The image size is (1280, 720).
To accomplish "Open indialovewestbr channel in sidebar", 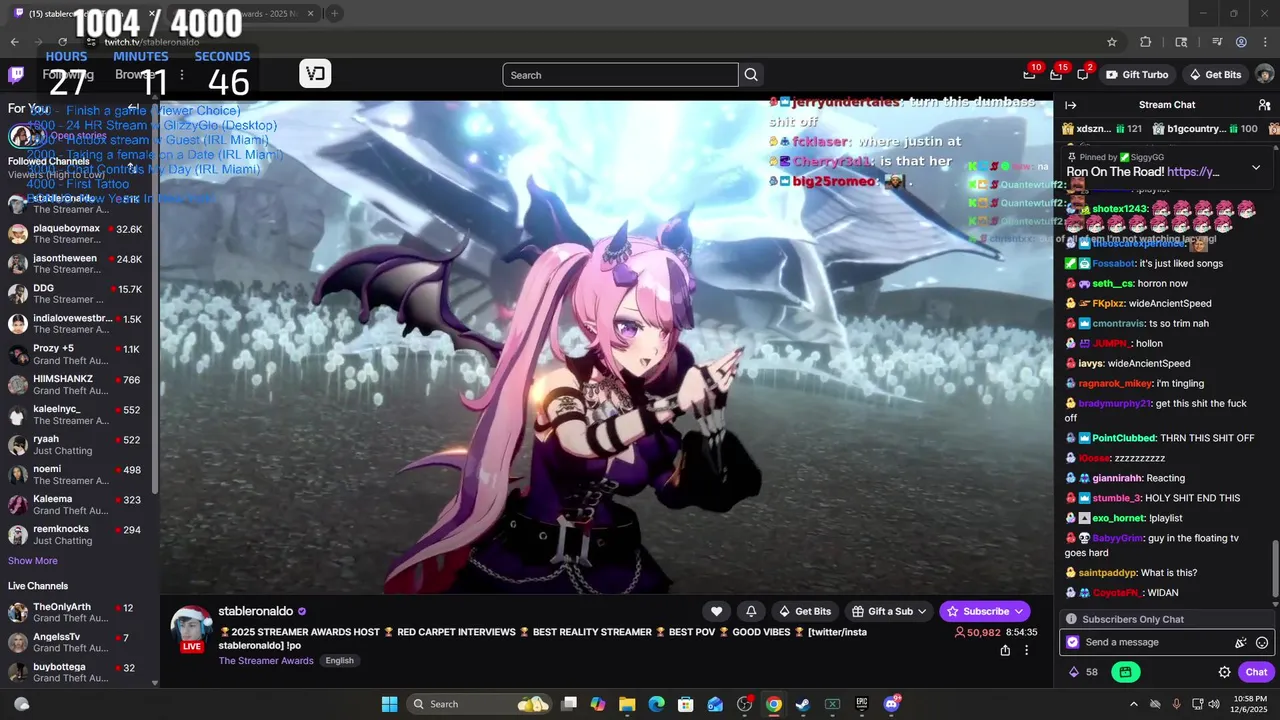I will point(79,324).
